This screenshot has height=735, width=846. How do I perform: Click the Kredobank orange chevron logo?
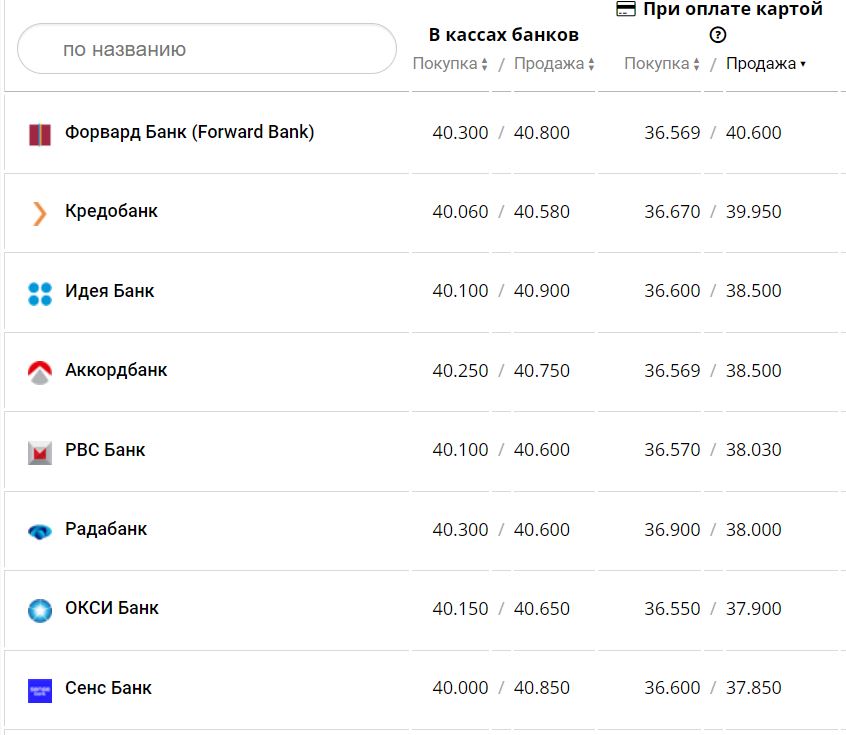(x=40, y=213)
